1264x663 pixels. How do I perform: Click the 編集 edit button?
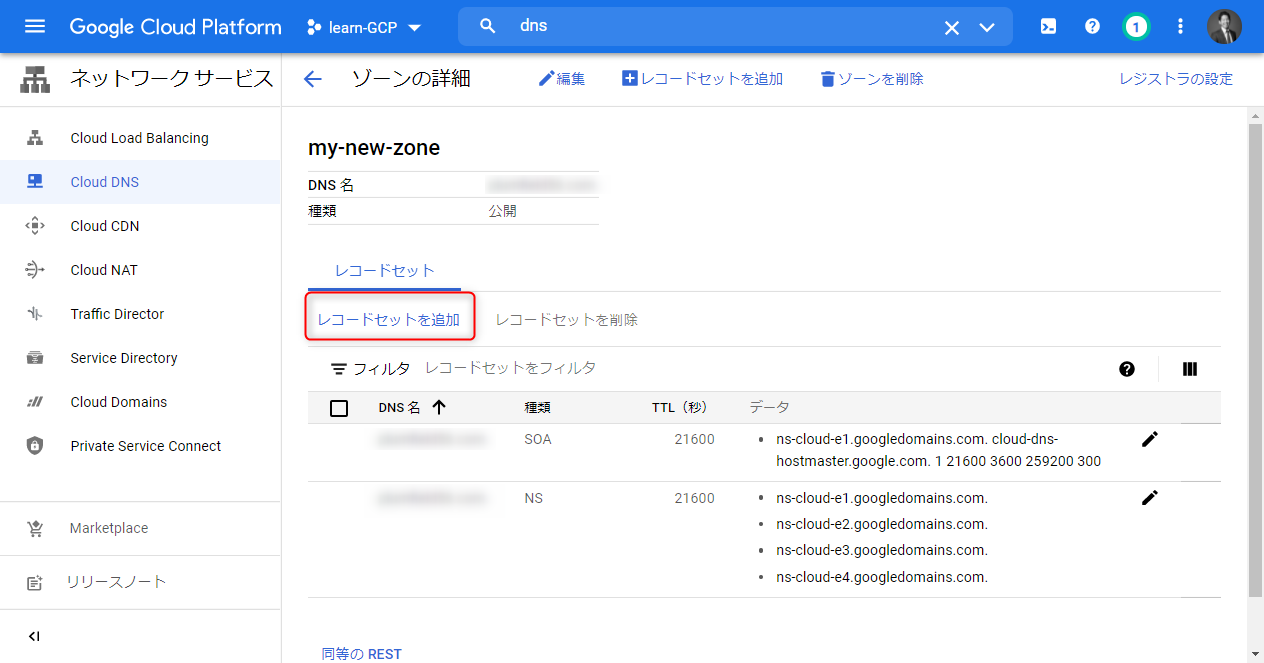[x=562, y=79]
